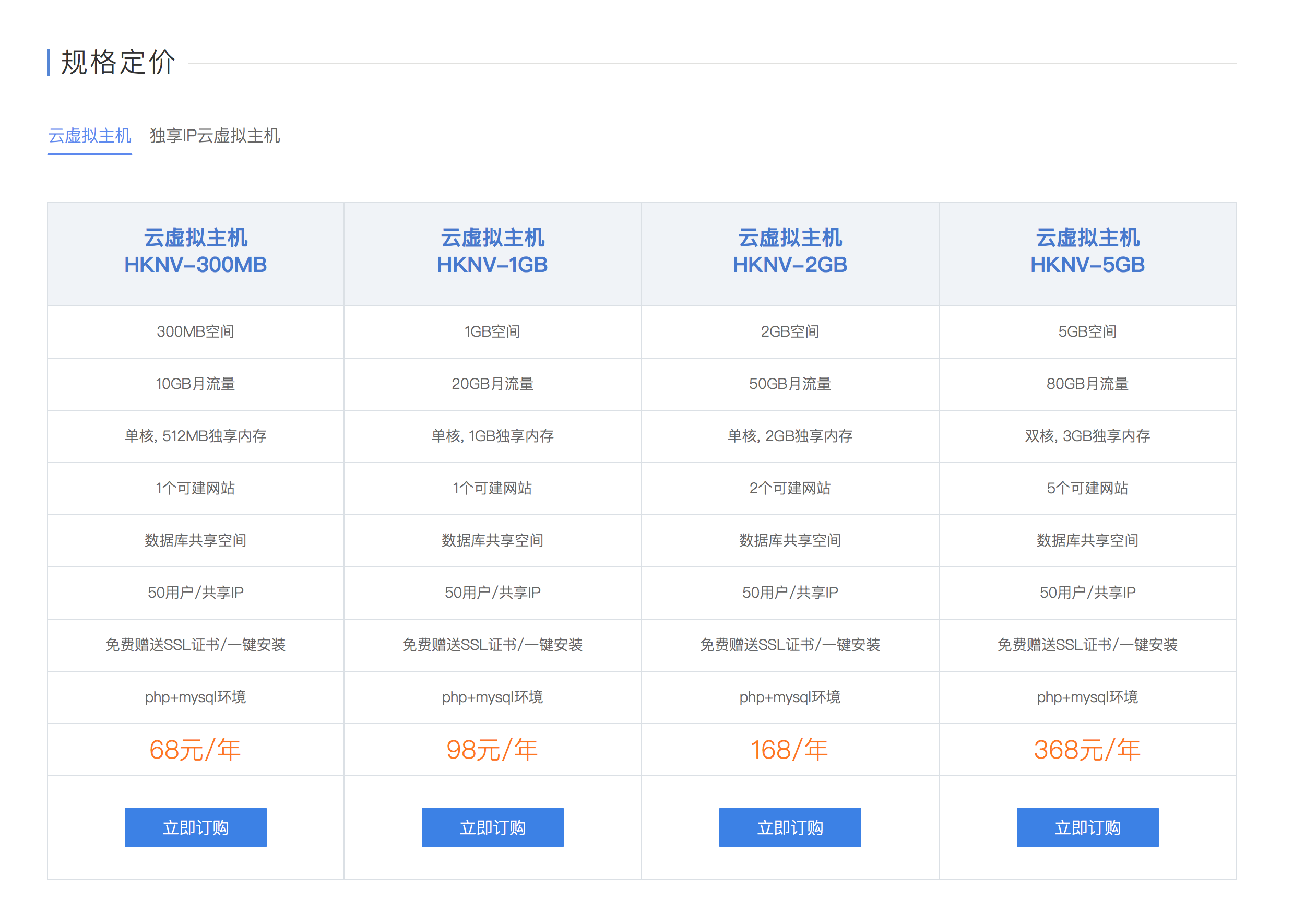Click 数据库共享空间 in the HKNV-5GB column
Viewport: 1293px width, 924px height.
tap(1087, 540)
